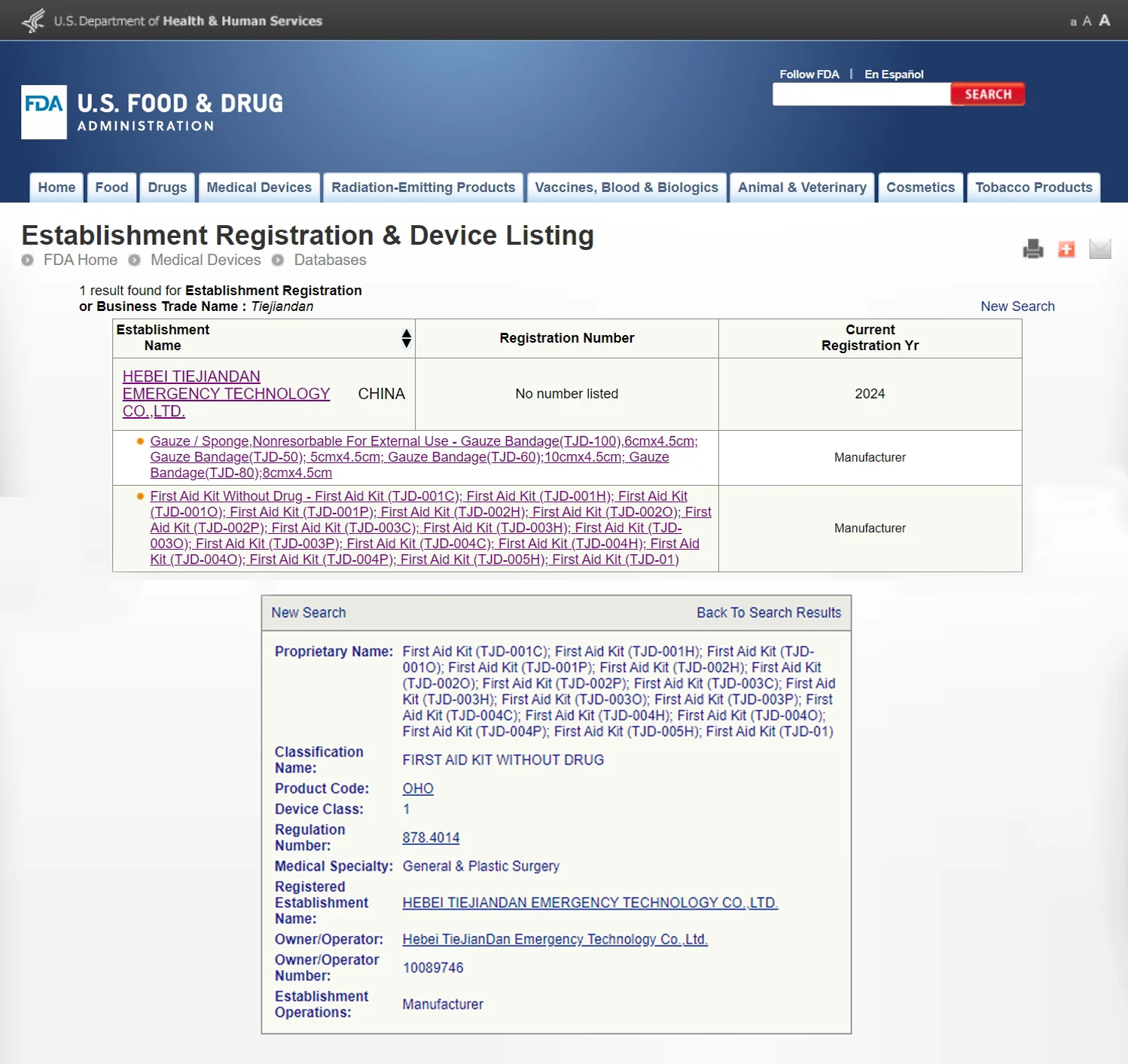
Task: Open Databases in the breadcrumb
Action: click(330, 260)
